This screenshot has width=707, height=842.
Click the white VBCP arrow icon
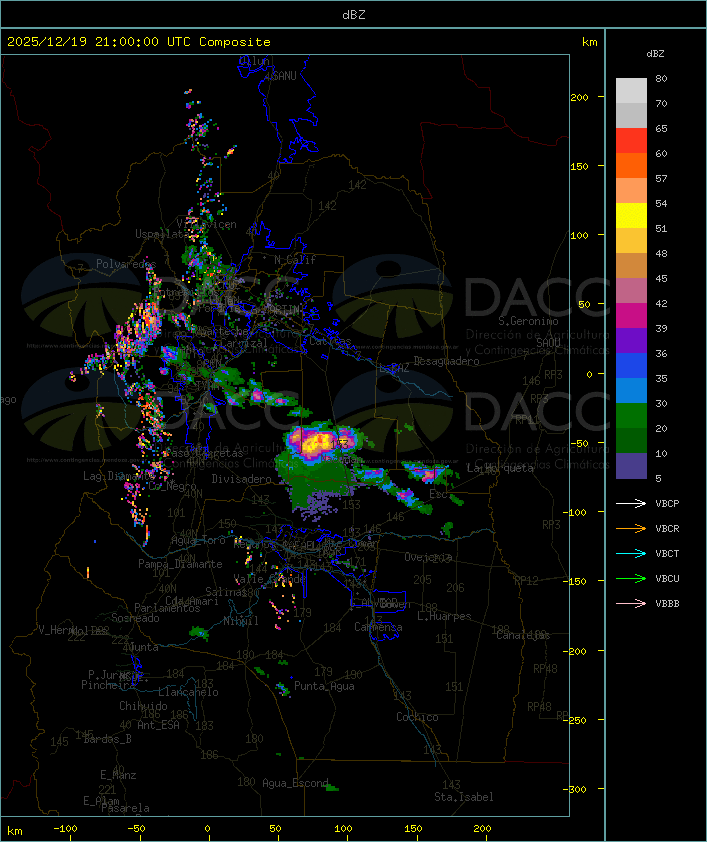click(x=631, y=503)
